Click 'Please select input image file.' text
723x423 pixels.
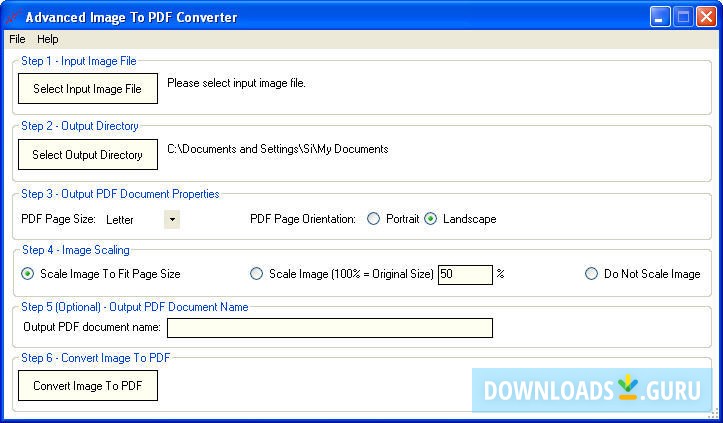click(236, 83)
